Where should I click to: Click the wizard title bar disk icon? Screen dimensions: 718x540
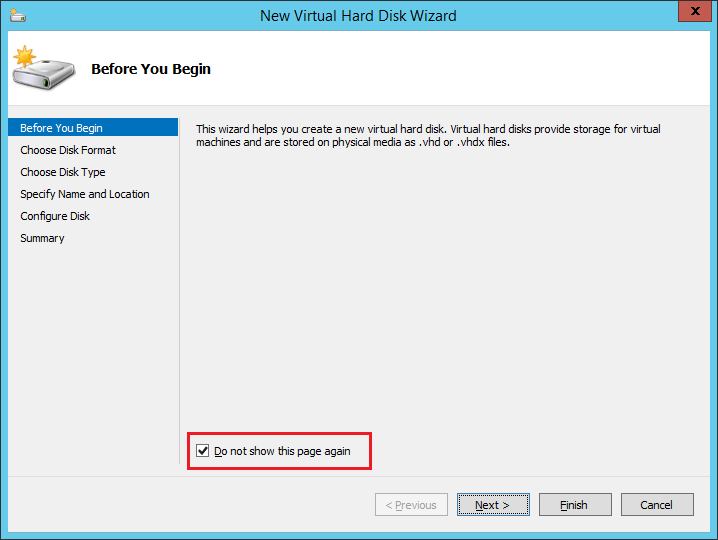[x=18, y=15]
